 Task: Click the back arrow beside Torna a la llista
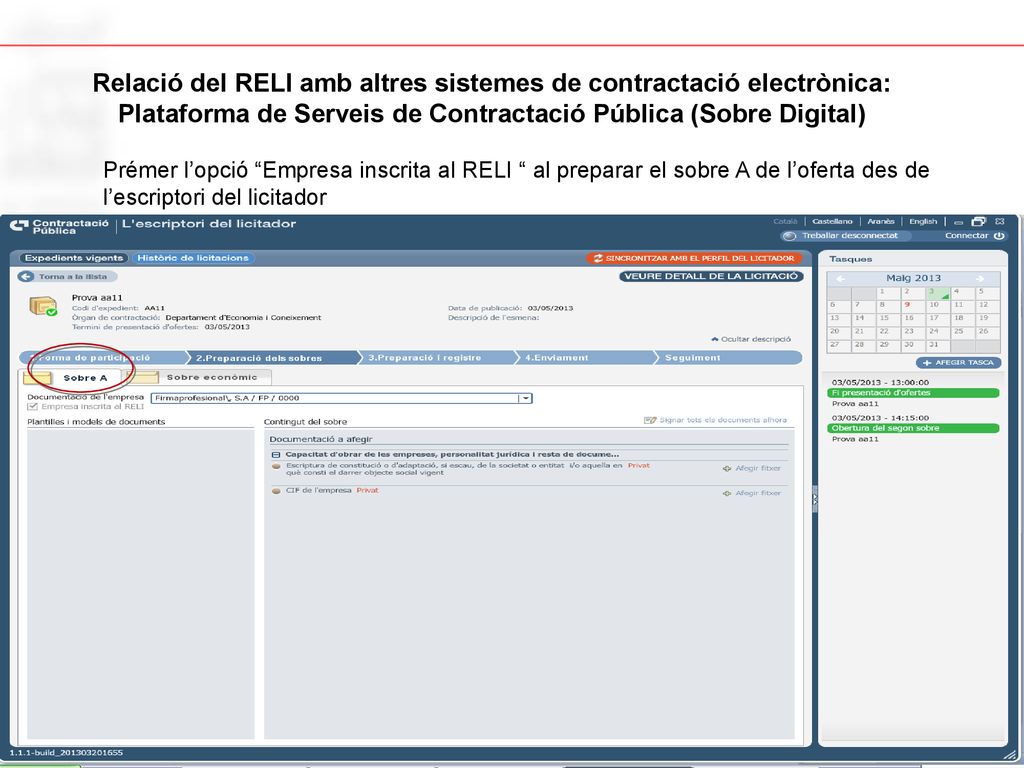point(26,277)
